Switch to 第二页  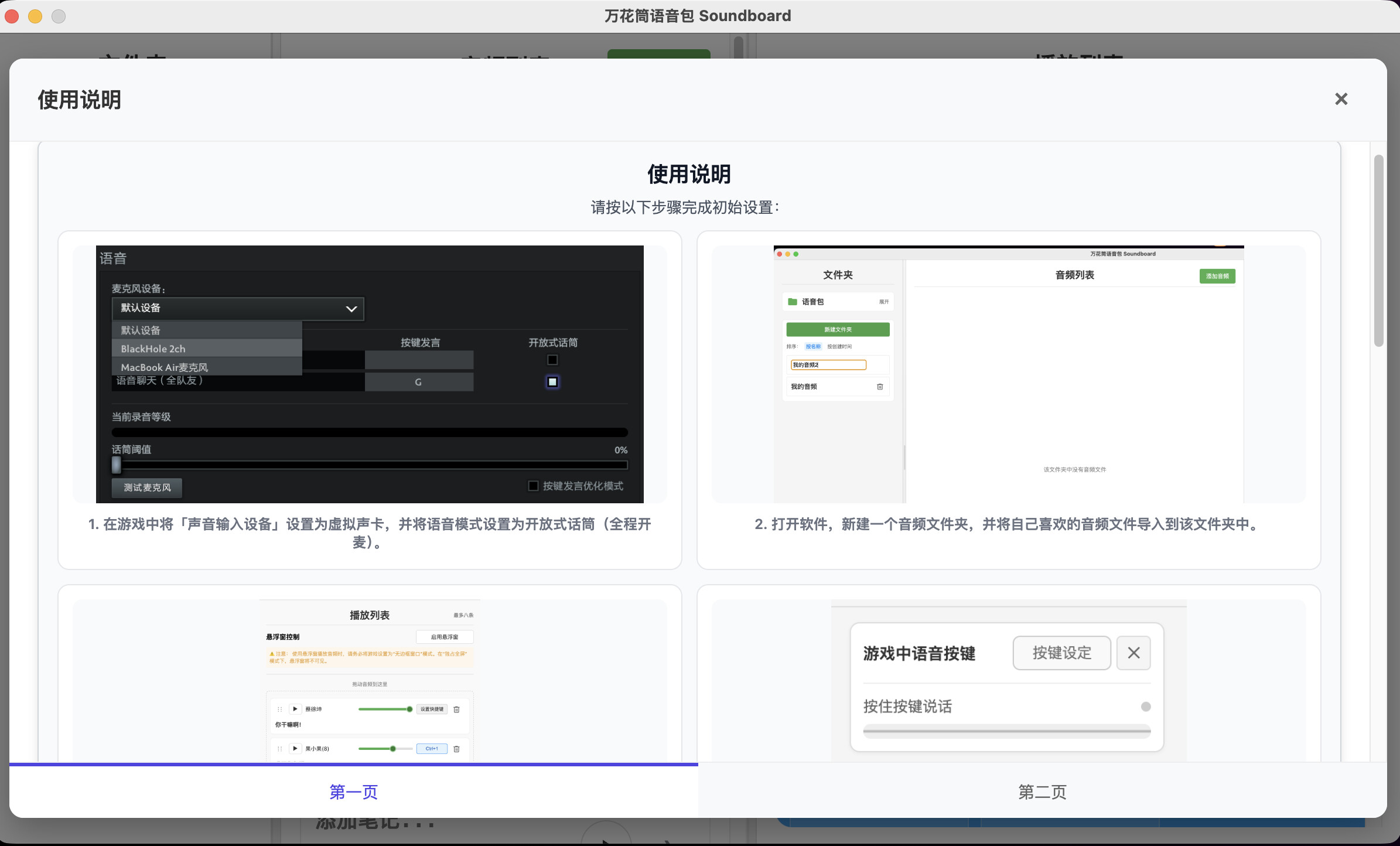pyautogui.click(x=1042, y=792)
